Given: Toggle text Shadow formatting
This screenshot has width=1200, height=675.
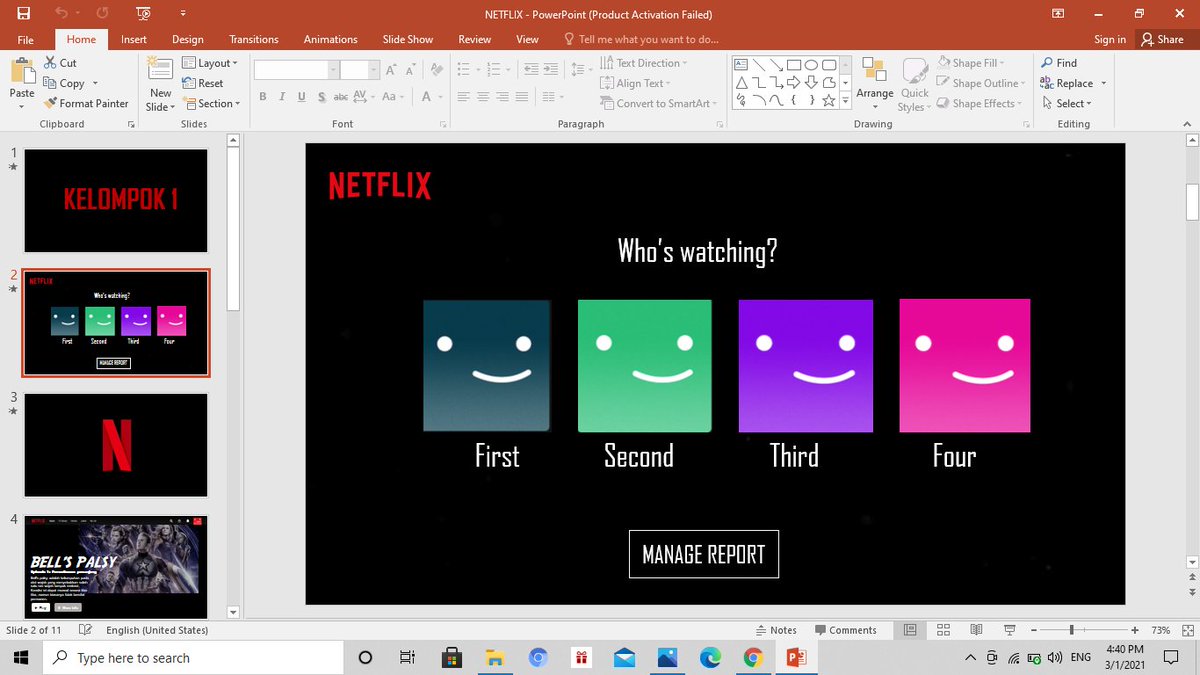Looking at the screenshot, I should [320, 96].
